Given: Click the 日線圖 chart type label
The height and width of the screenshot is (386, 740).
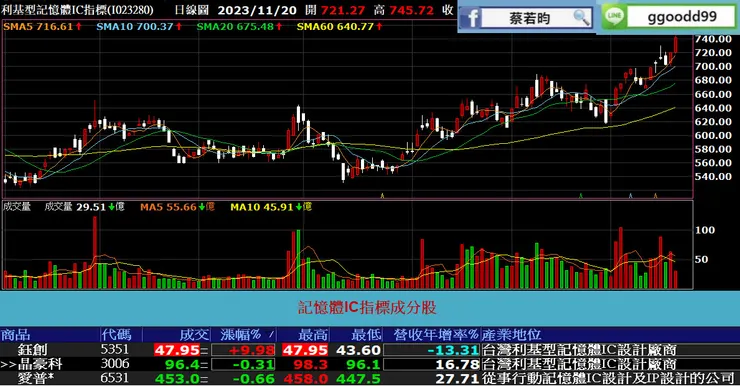Looking at the screenshot, I should [x=192, y=9].
